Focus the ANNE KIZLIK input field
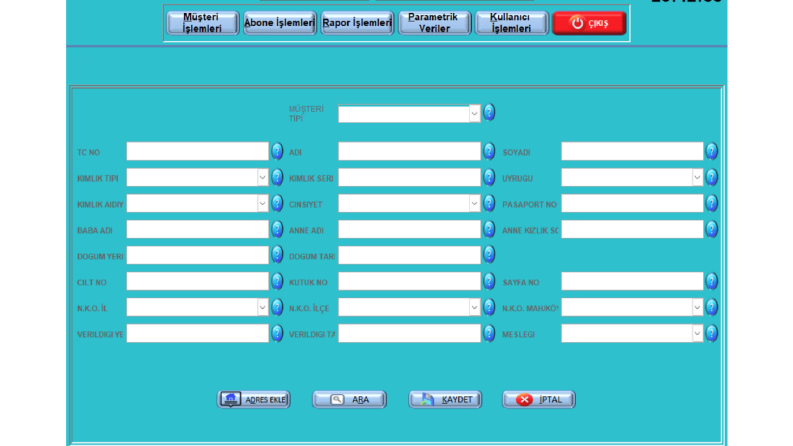The width and height of the screenshot is (793, 446). (632, 230)
